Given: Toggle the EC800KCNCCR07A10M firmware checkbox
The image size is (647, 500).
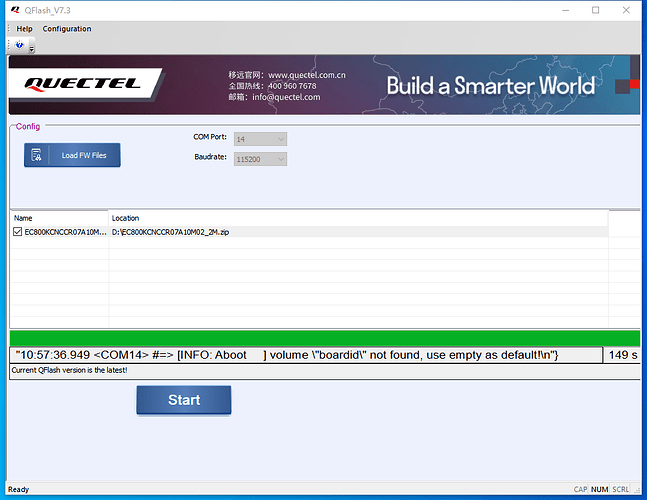Looking at the screenshot, I should (x=17, y=232).
